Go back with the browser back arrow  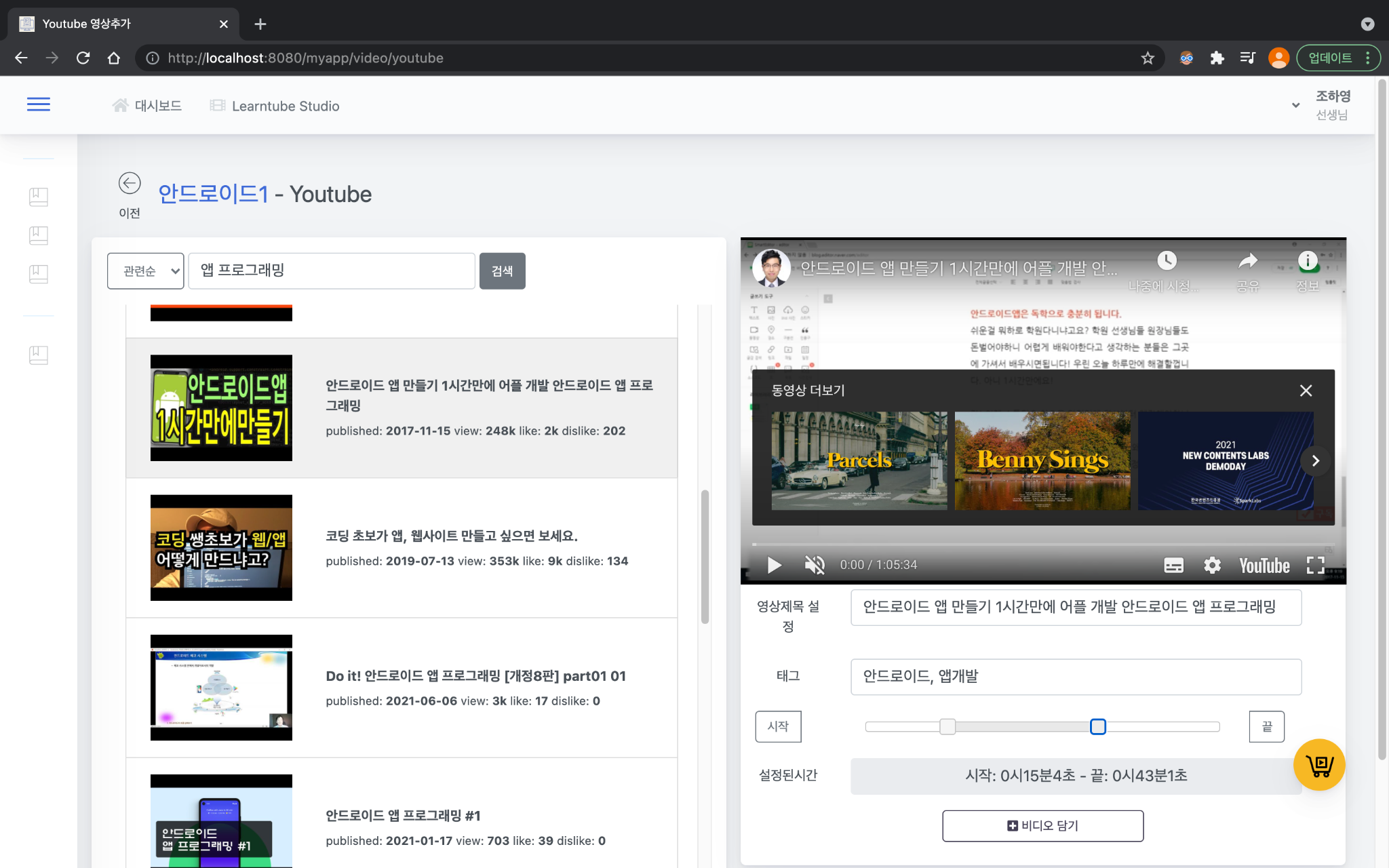(x=21, y=58)
